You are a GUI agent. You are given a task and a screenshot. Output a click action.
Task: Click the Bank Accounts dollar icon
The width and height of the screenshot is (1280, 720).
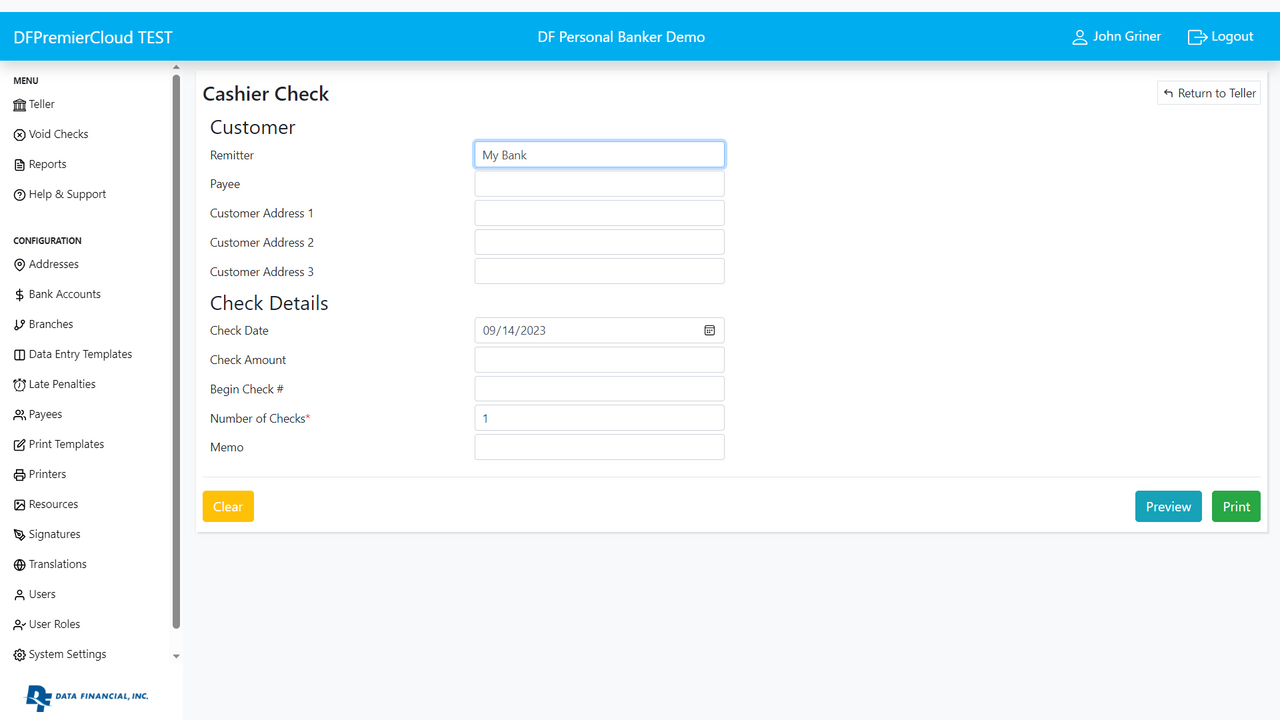19,295
